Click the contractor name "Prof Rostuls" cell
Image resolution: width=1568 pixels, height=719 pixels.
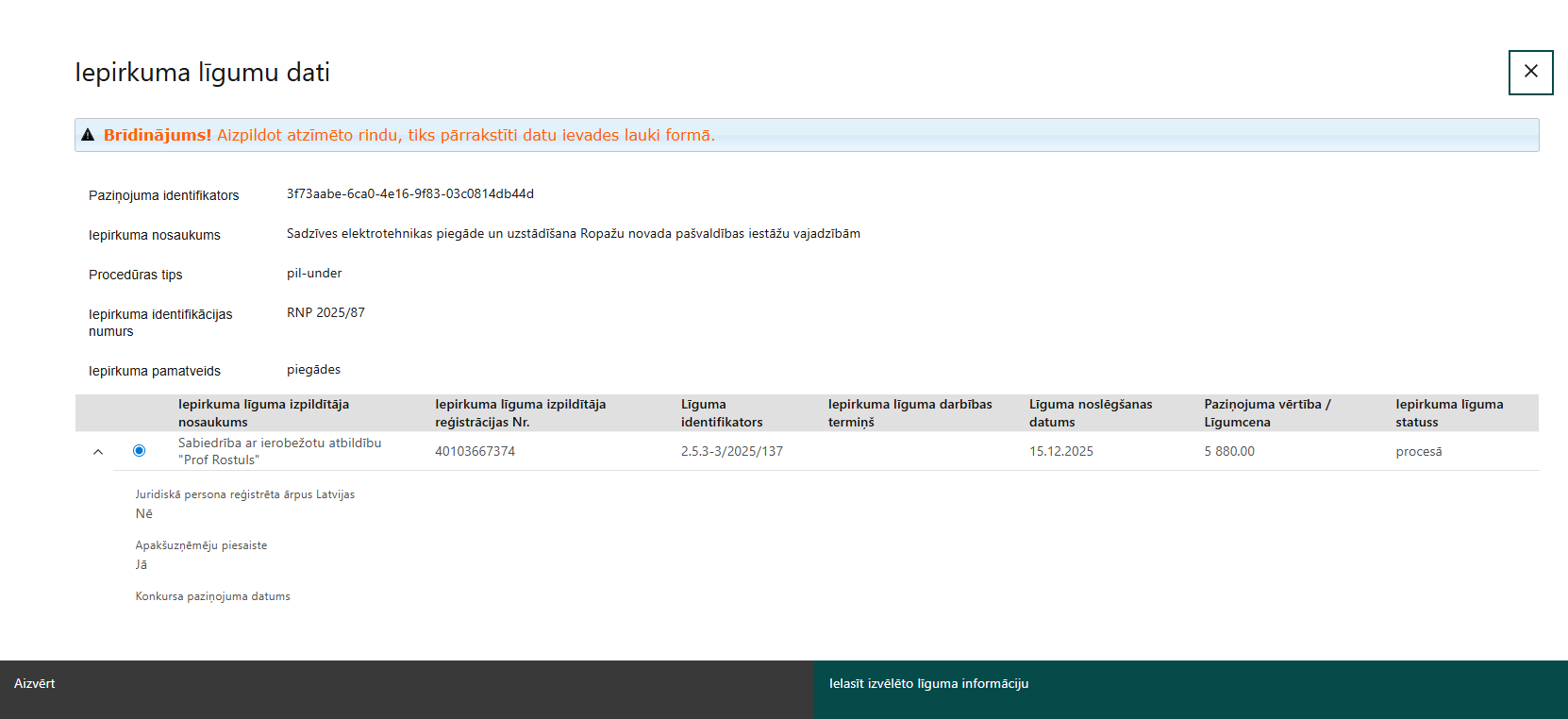(279, 451)
